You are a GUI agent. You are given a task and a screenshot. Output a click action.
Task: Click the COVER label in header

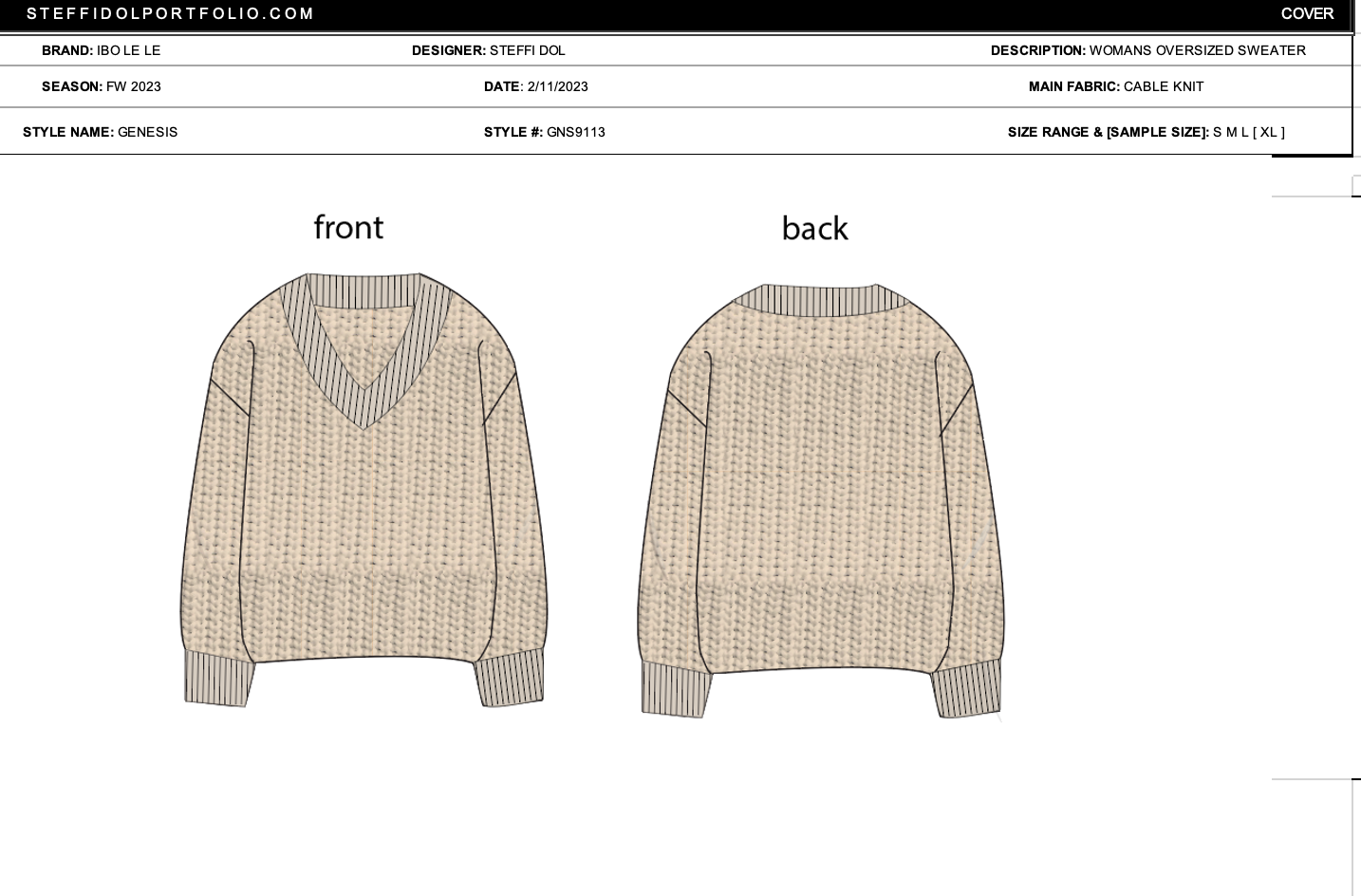(1307, 13)
